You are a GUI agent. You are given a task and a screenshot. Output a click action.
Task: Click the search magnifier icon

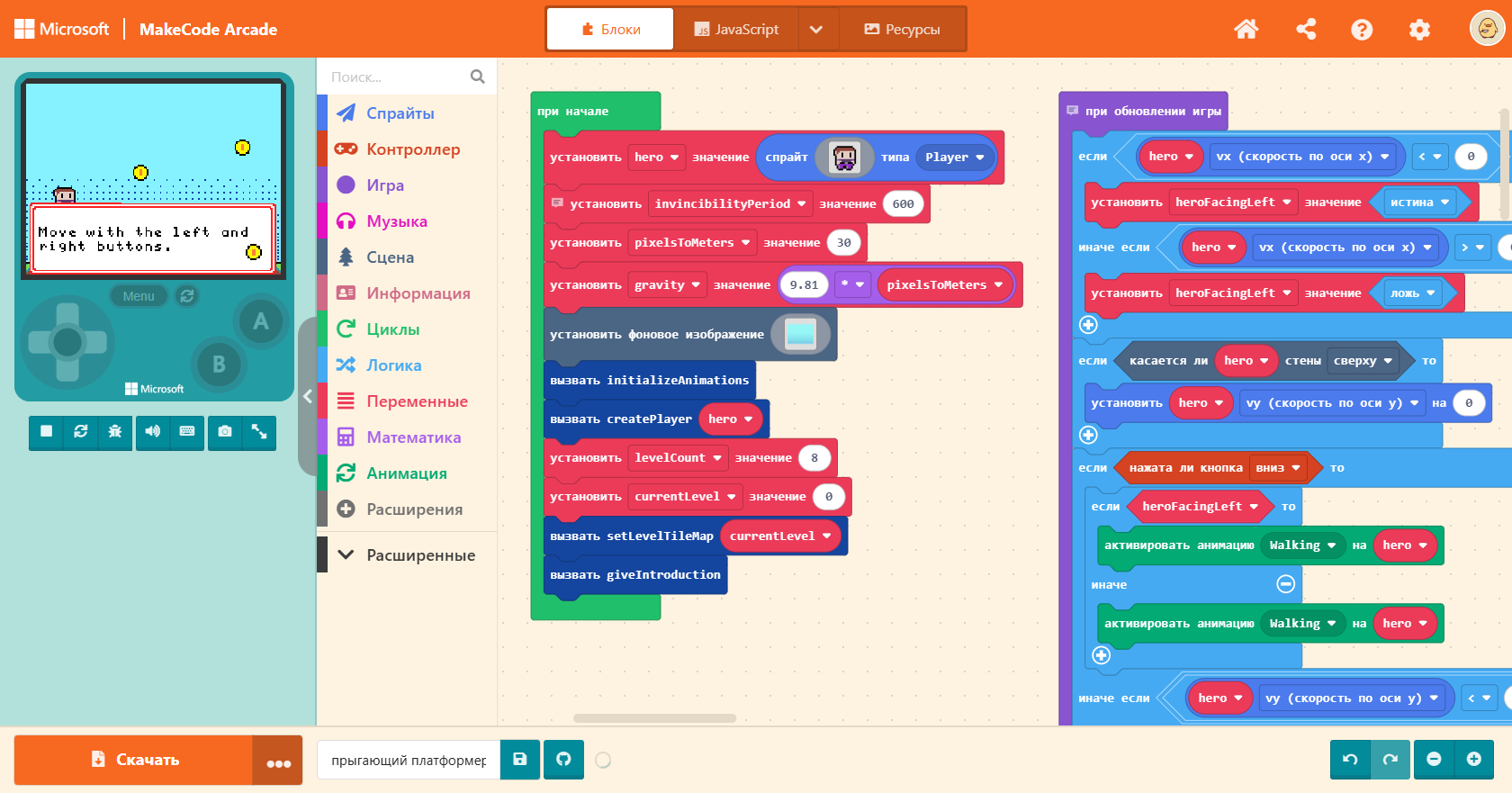[x=477, y=77]
